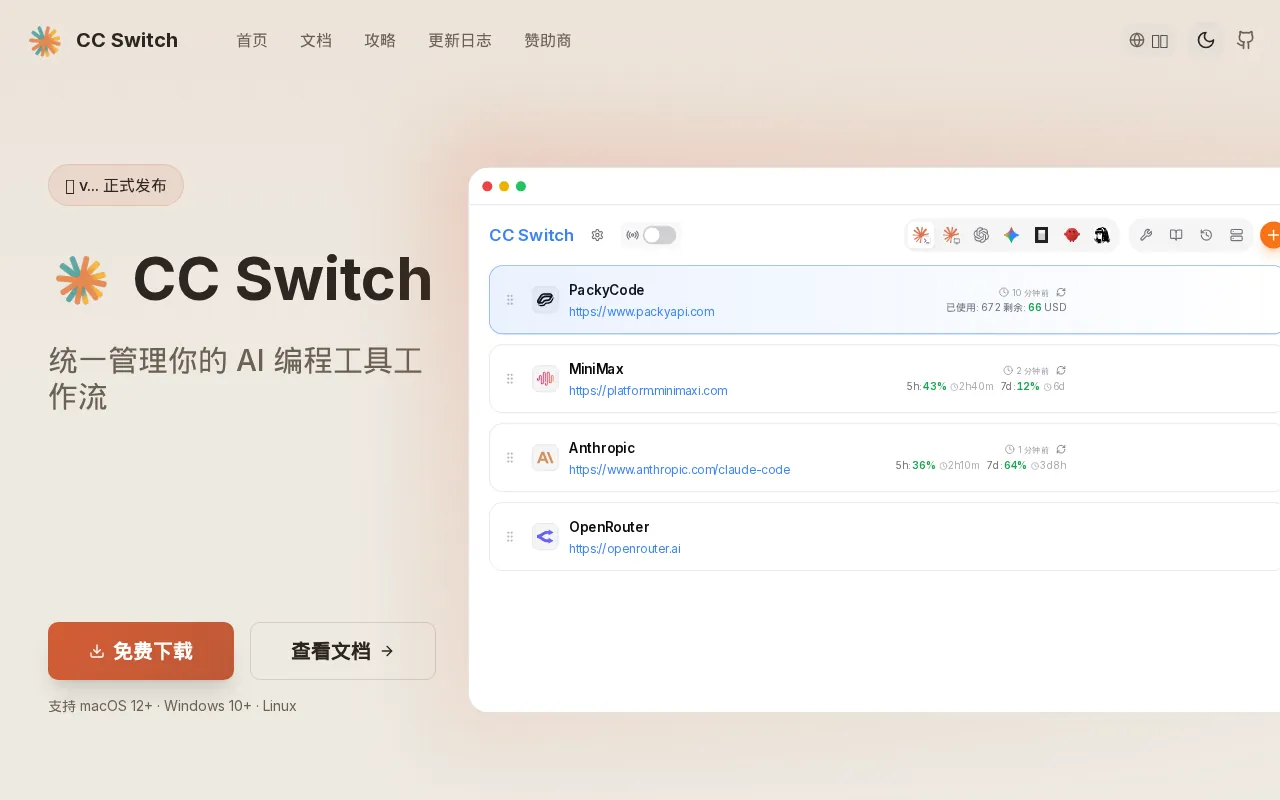The height and width of the screenshot is (800, 1280).
Task: Refresh usage for the Anthropic row
Action: [1061, 449]
